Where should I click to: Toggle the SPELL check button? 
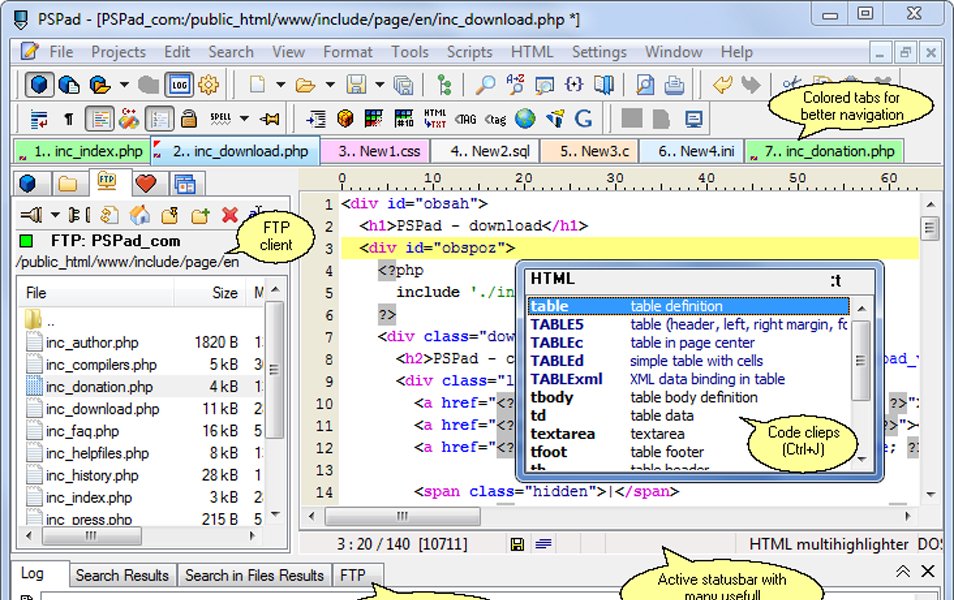point(221,119)
